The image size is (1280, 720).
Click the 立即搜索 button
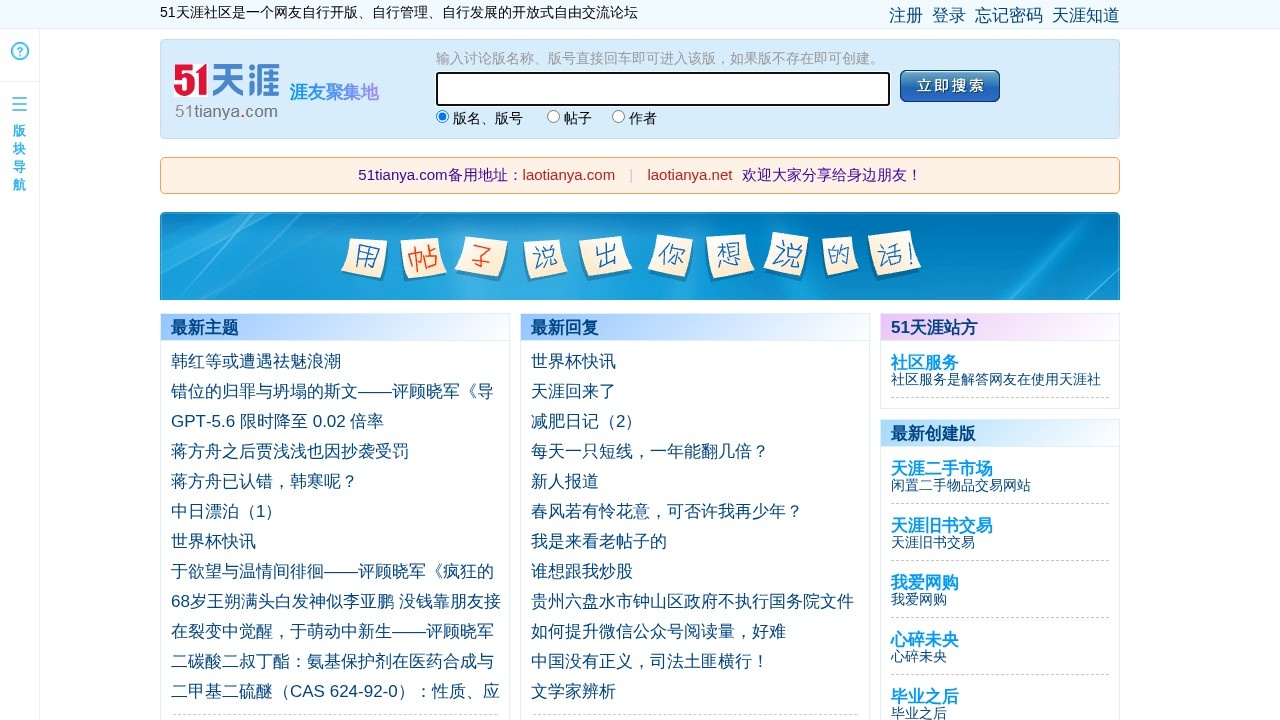[x=950, y=86]
